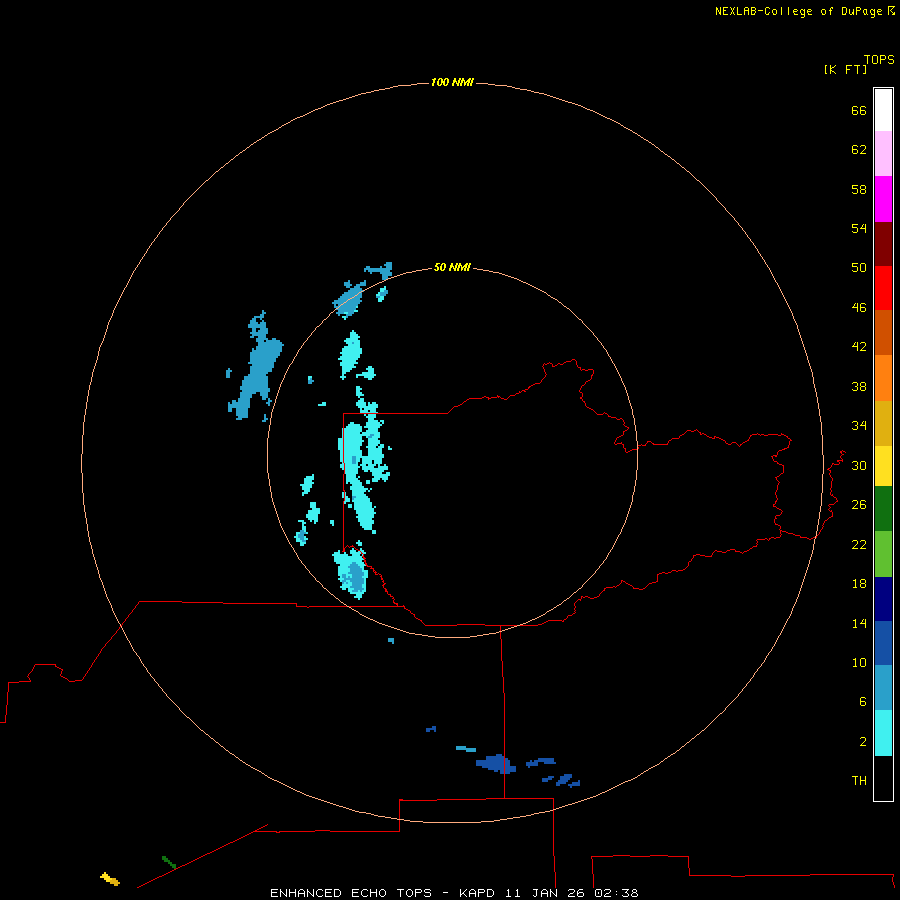Click the dark orange legend swatch near 42

[883, 333]
